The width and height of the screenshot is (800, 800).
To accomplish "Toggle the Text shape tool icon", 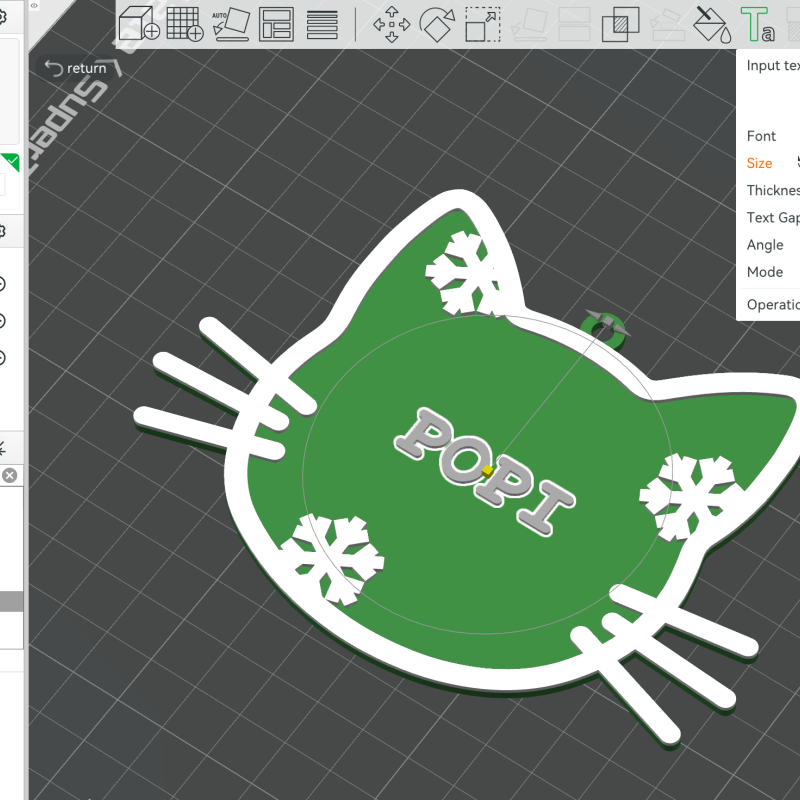I will 757,23.
